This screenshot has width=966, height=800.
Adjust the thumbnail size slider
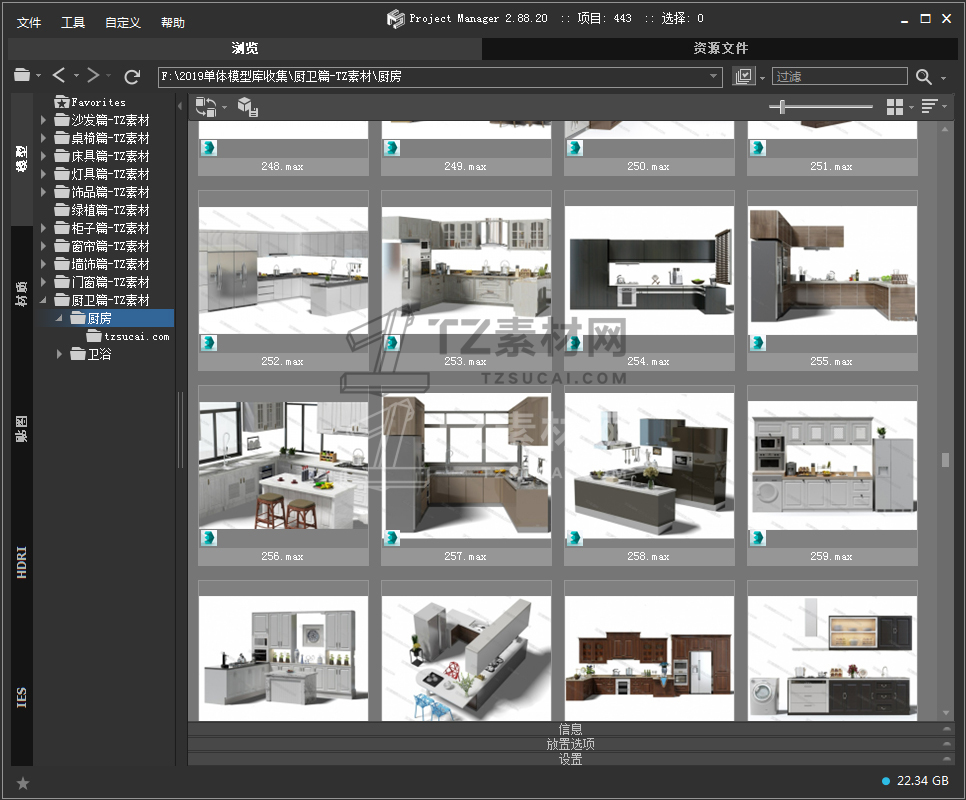[782, 107]
